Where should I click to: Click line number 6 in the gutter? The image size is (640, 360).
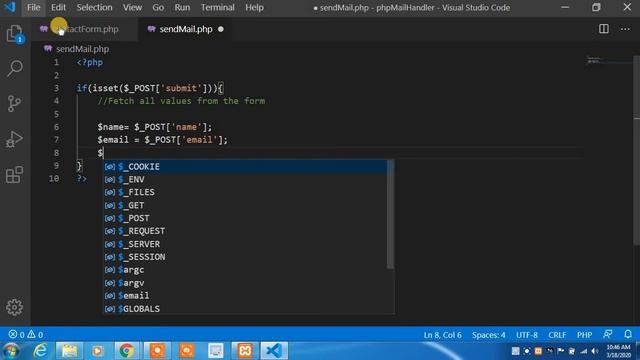pos(56,127)
